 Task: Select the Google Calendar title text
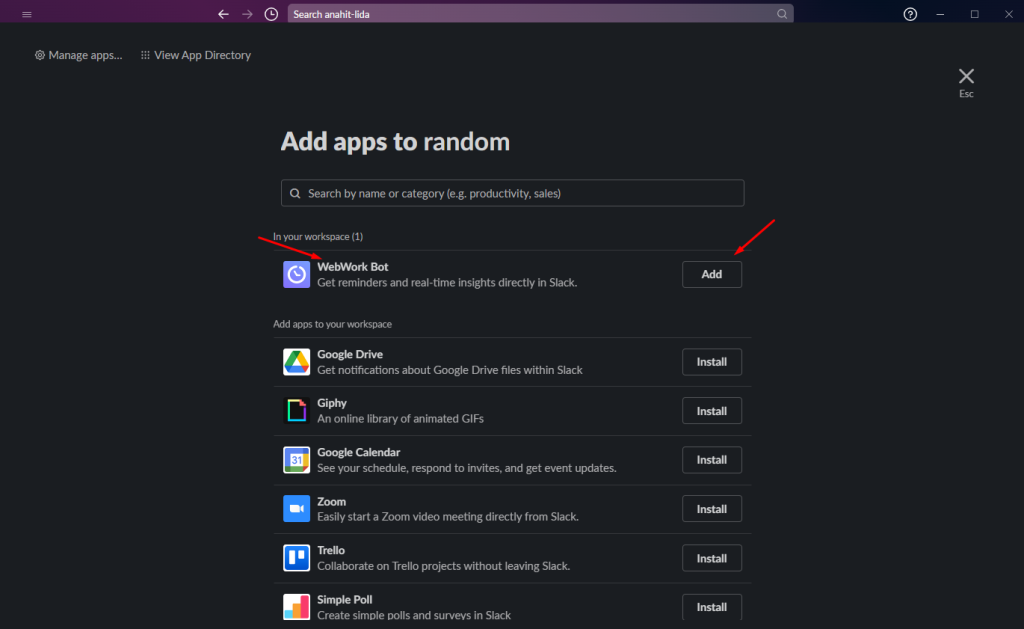tap(359, 452)
